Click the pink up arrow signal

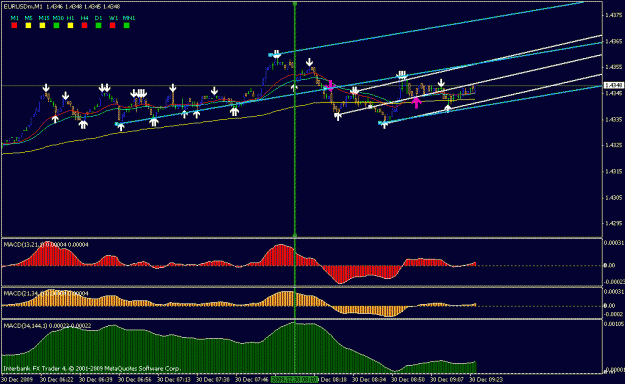[x=416, y=102]
